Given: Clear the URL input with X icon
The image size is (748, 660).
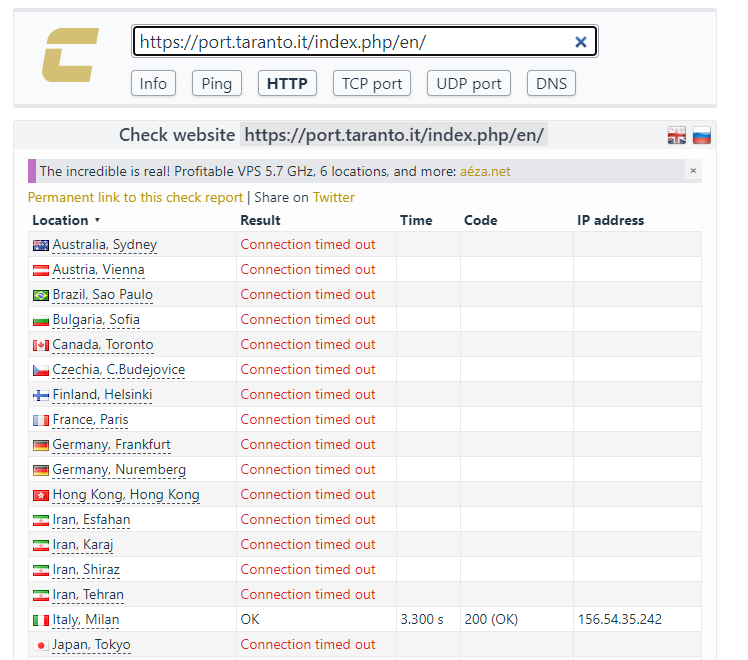Looking at the screenshot, I should (x=580, y=42).
